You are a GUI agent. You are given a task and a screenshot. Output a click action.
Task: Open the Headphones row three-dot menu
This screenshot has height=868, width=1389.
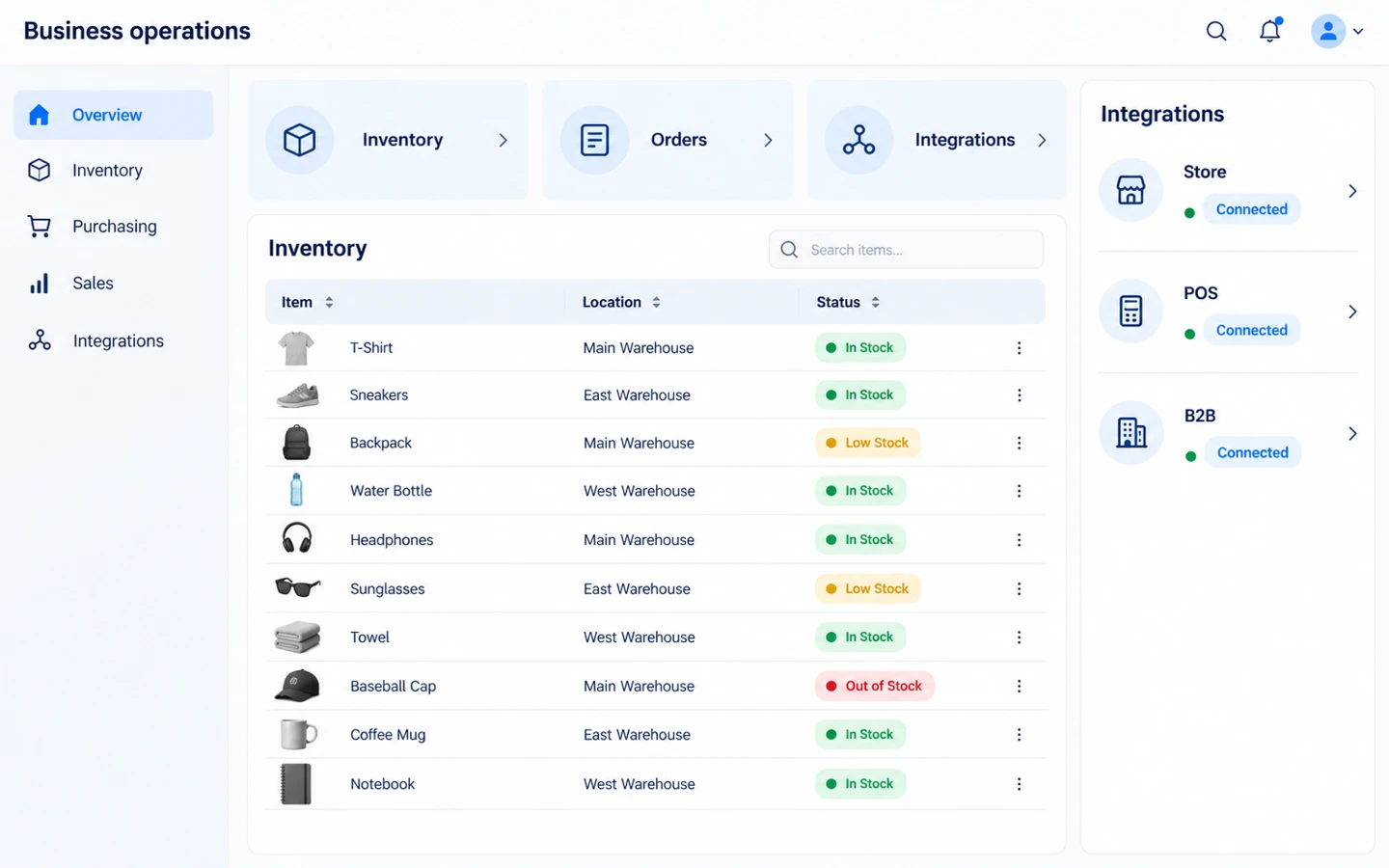click(x=1019, y=540)
